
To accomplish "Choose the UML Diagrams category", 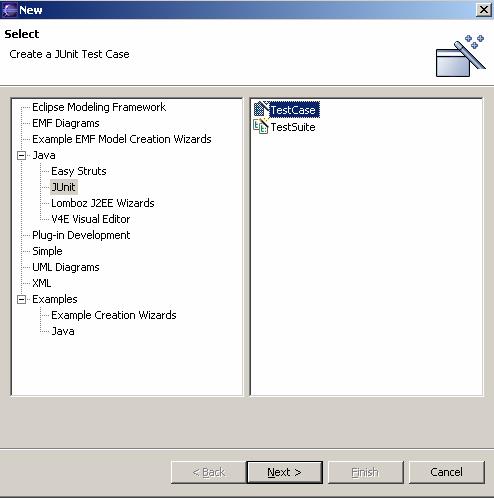I will pos(66,267).
